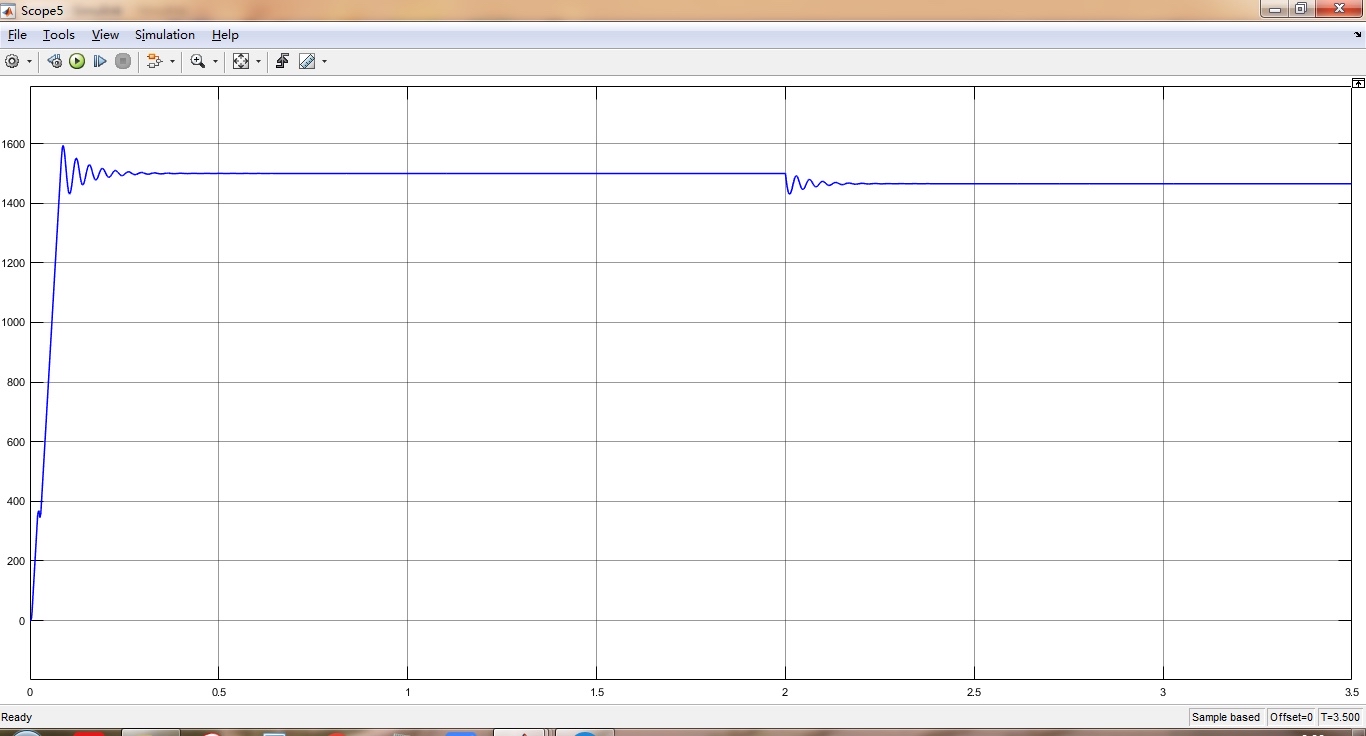The height and width of the screenshot is (736, 1366).
Task: Click the 3.5 x-axis tick label
Action: click(x=1352, y=692)
